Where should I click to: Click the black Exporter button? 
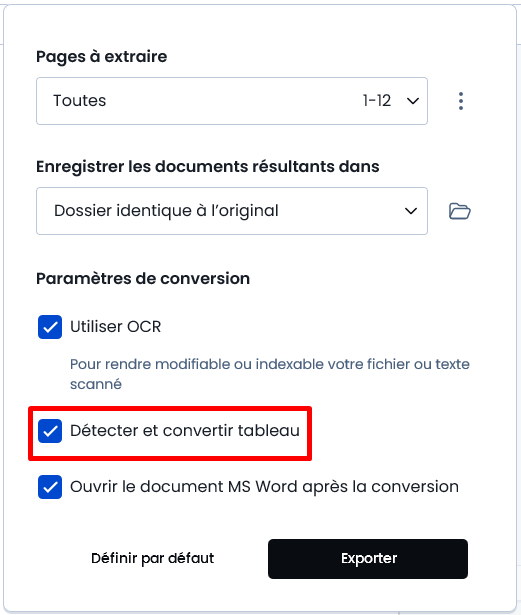[368, 559]
